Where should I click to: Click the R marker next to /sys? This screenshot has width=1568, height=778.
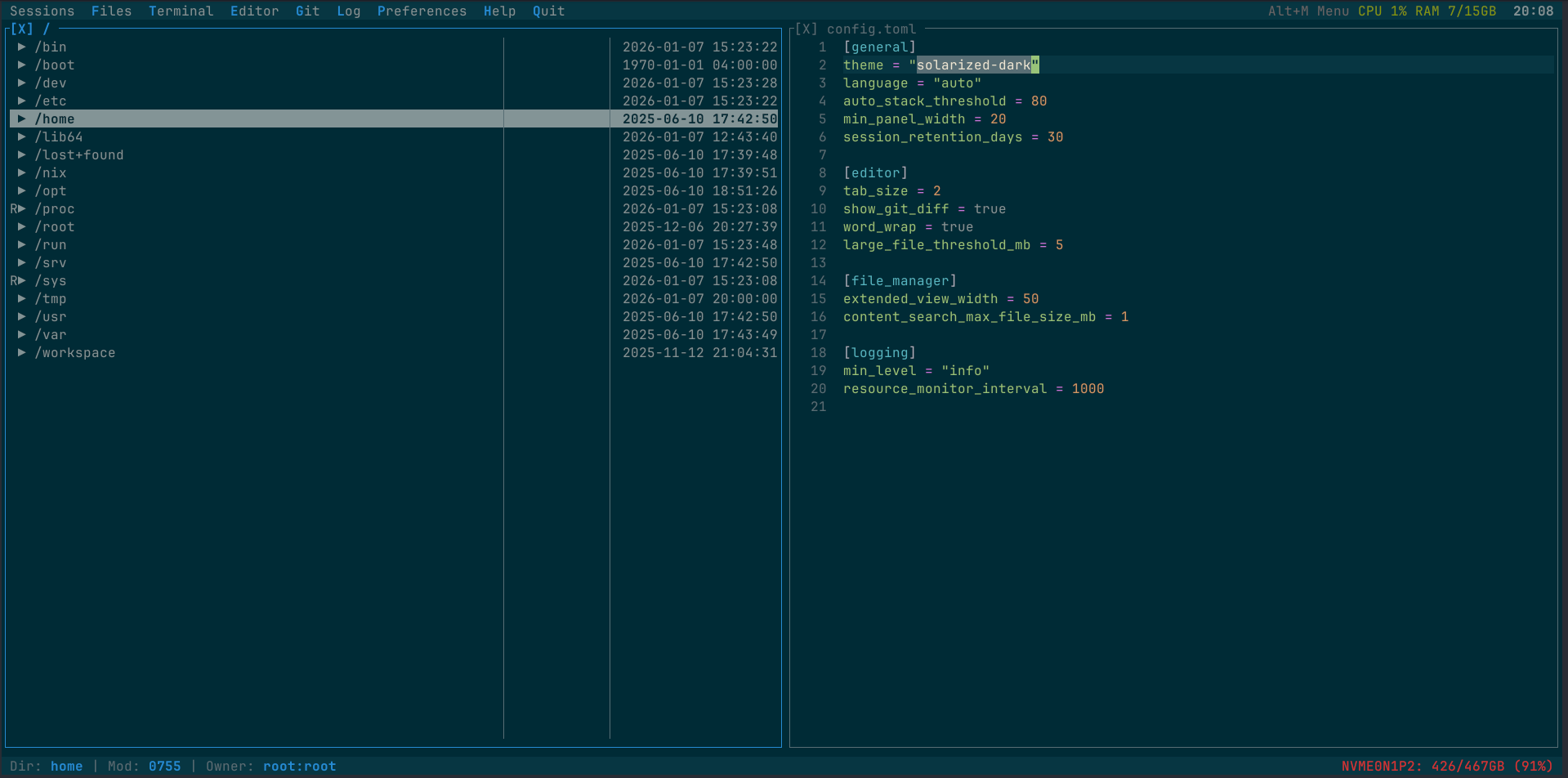click(12, 280)
